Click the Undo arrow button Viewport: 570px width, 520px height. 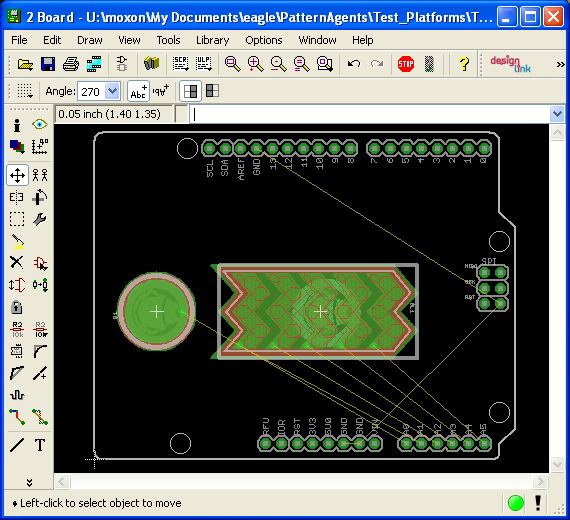354,64
